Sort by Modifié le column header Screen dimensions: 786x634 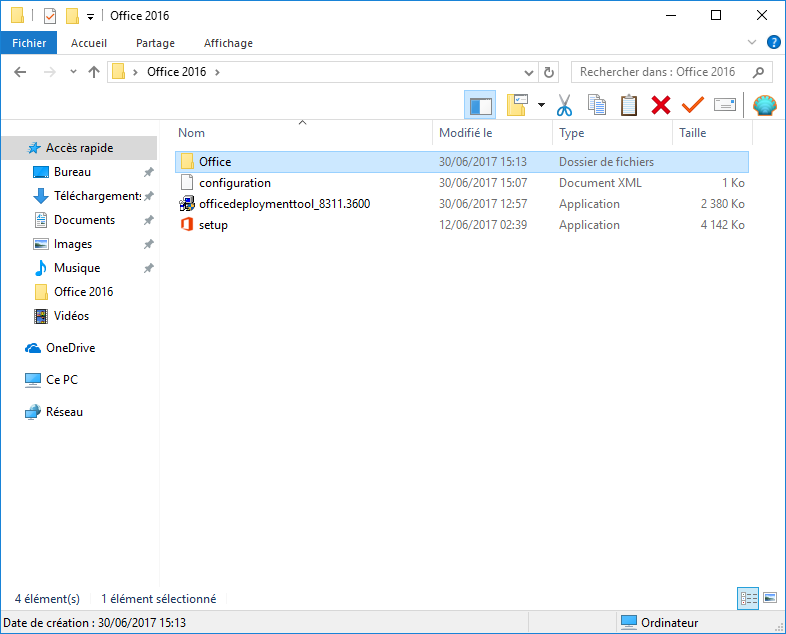pos(492,133)
